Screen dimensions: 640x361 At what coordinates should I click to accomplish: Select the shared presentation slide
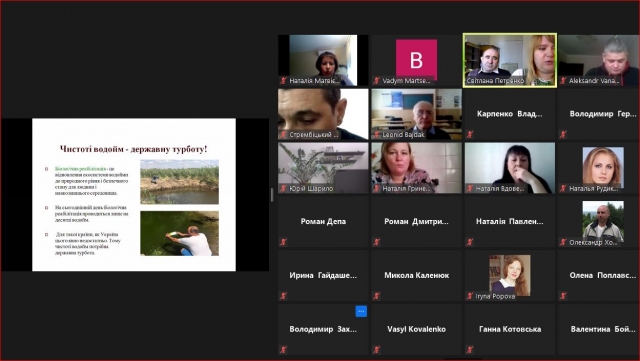point(134,195)
